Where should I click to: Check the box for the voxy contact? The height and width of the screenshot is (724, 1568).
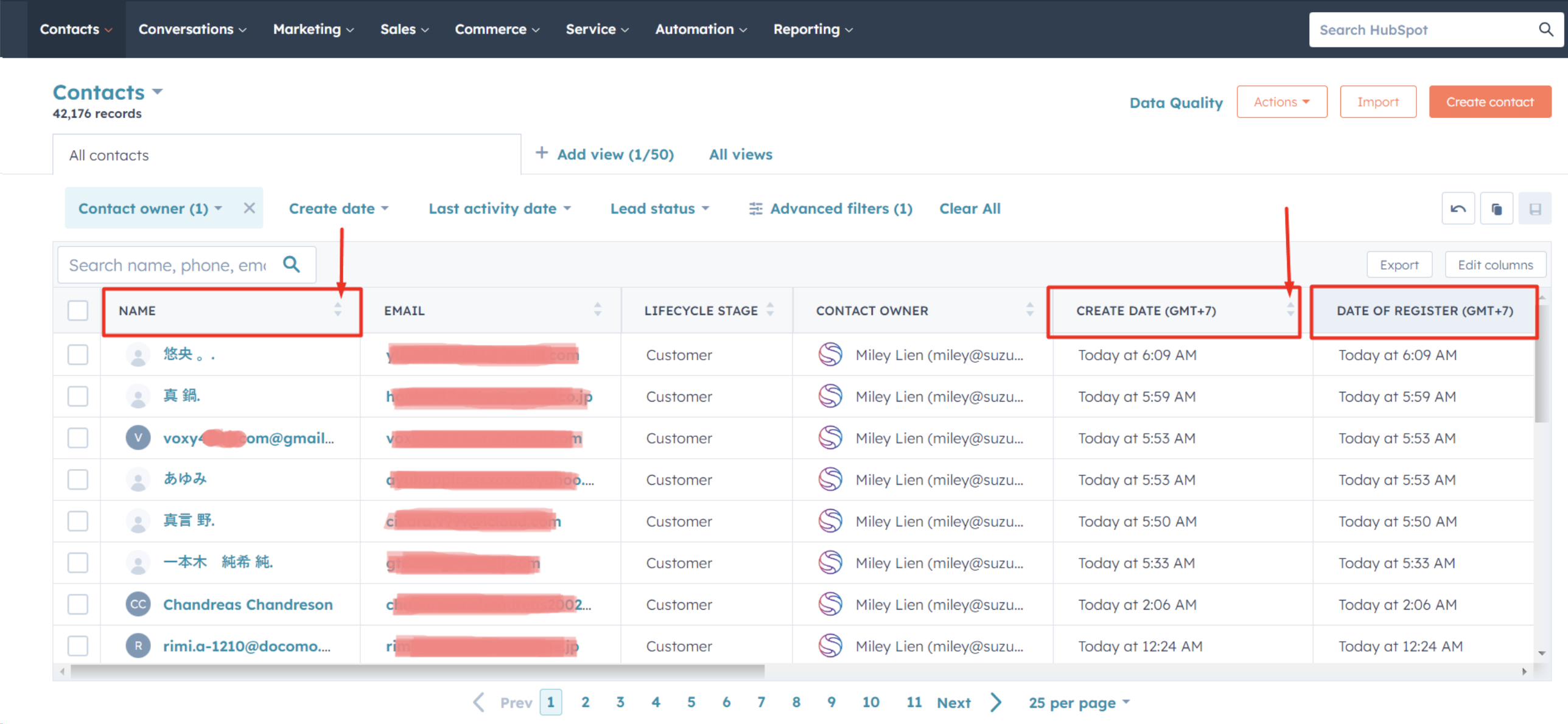(x=78, y=438)
